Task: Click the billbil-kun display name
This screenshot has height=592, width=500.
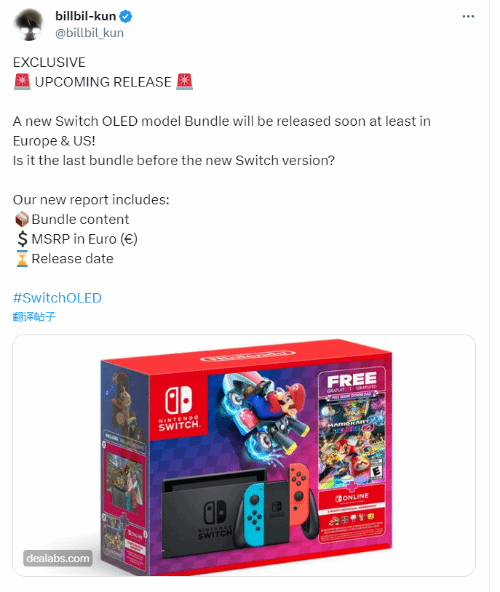Action: click(86, 16)
